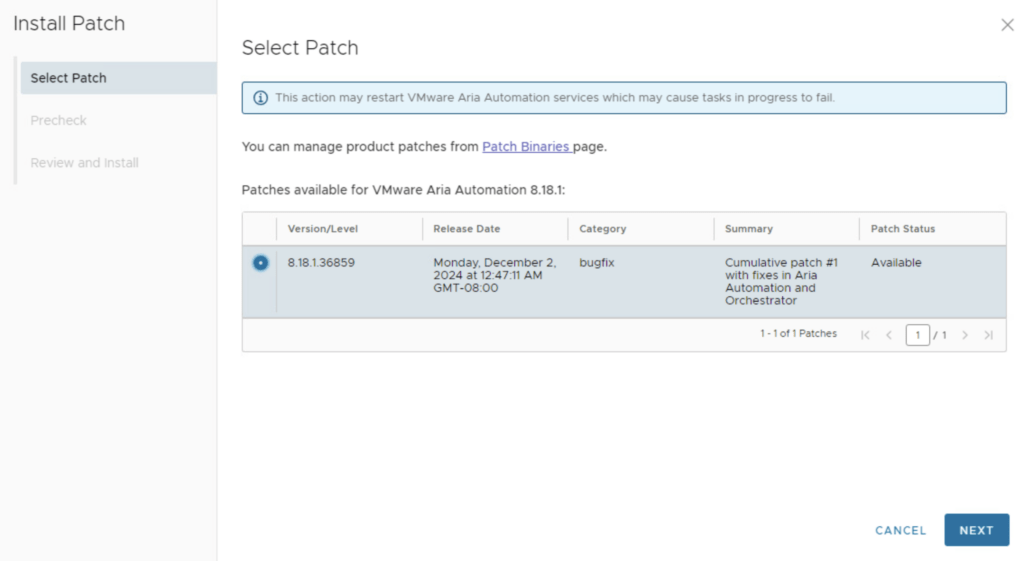Click the page number input field
This screenshot has width=1024, height=561.
point(917,335)
